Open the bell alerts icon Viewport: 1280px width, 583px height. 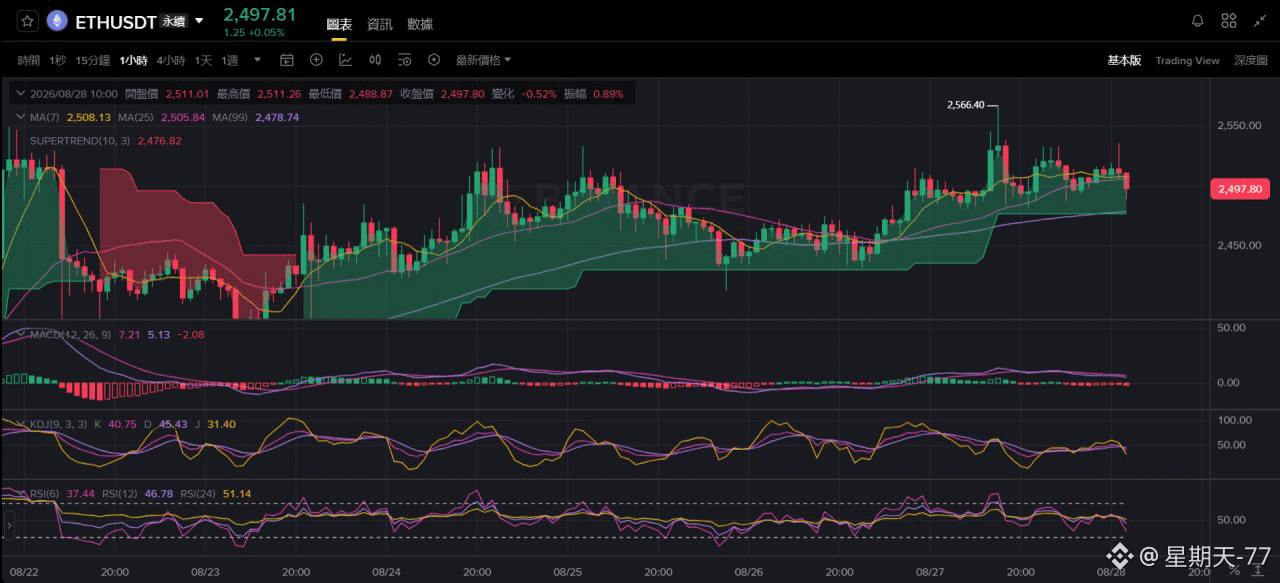coord(1198,21)
